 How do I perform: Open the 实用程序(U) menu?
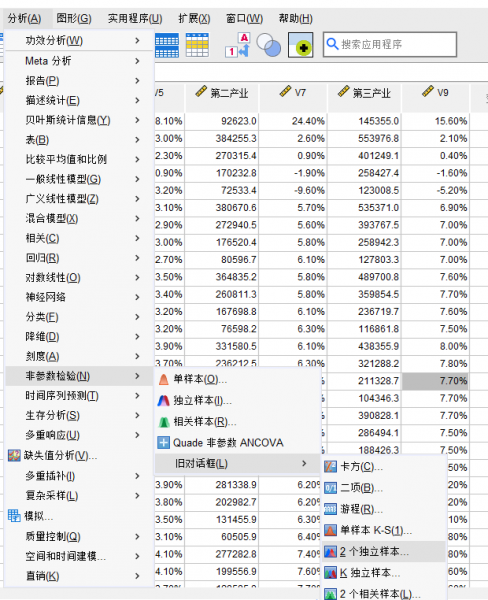pyautogui.click(x=135, y=18)
